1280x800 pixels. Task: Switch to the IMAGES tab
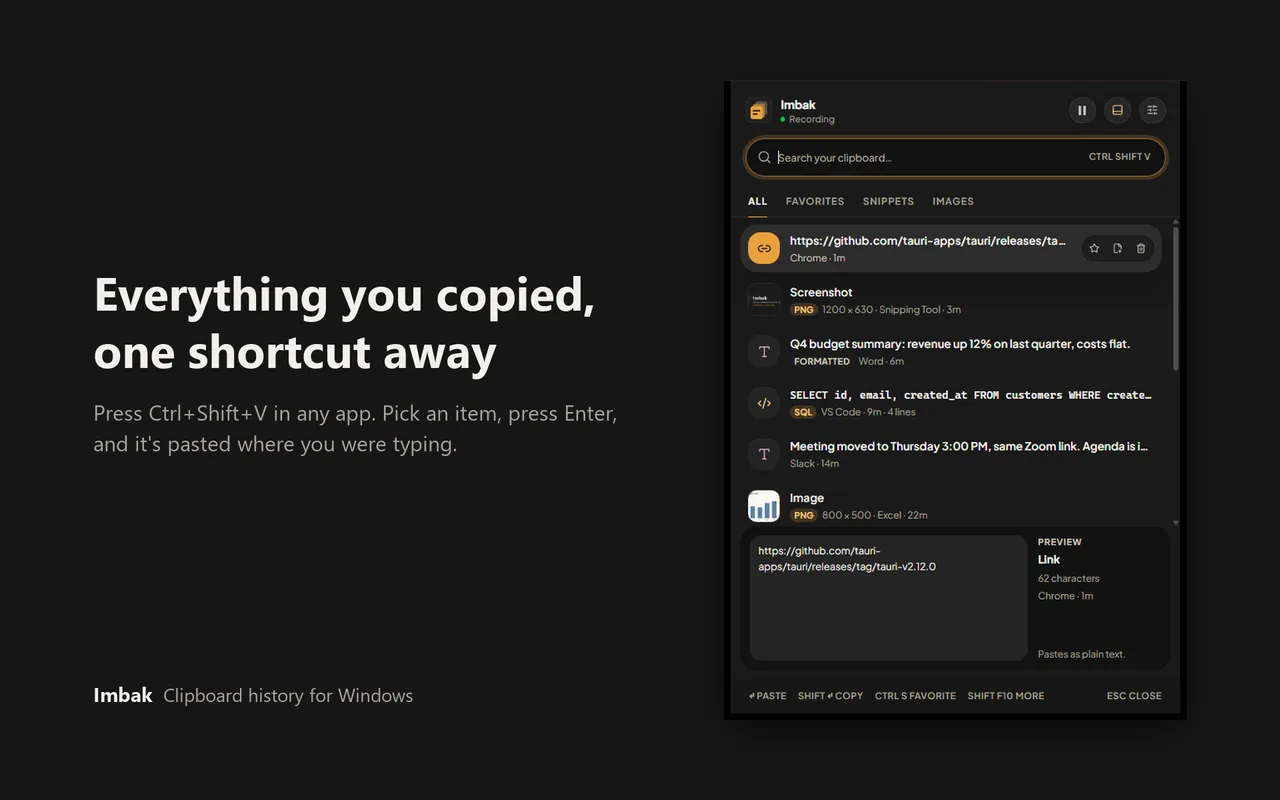[953, 201]
